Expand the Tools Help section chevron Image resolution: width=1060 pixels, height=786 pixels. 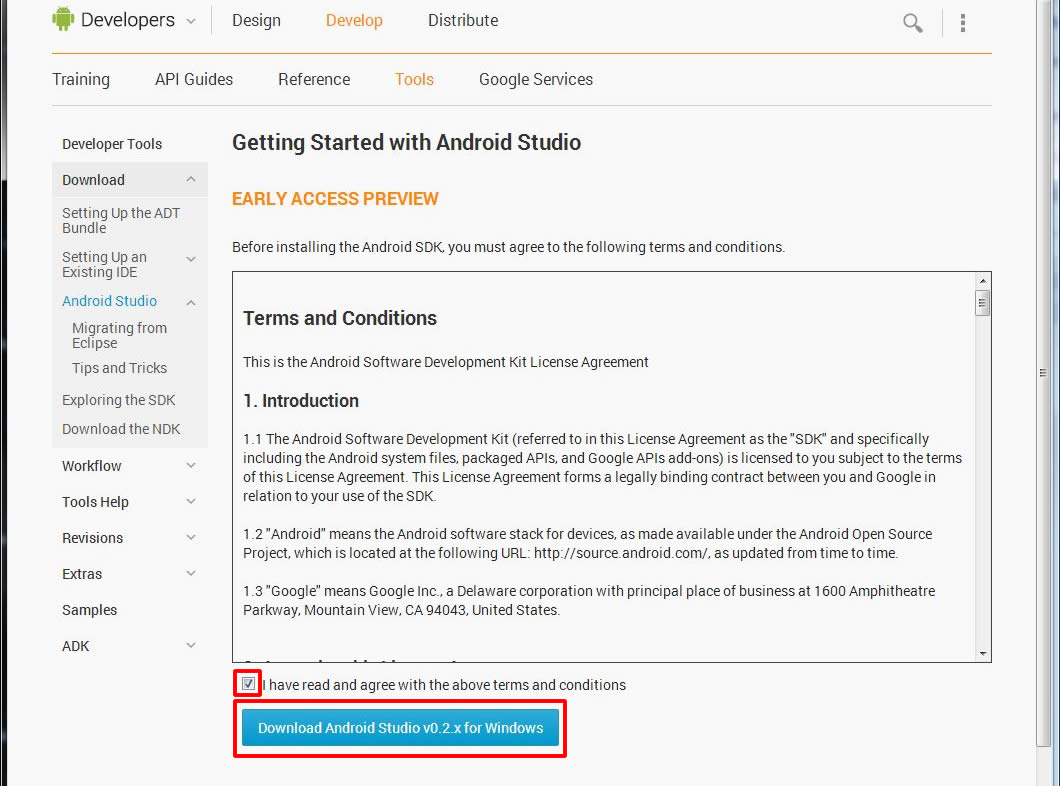tap(191, 501)
